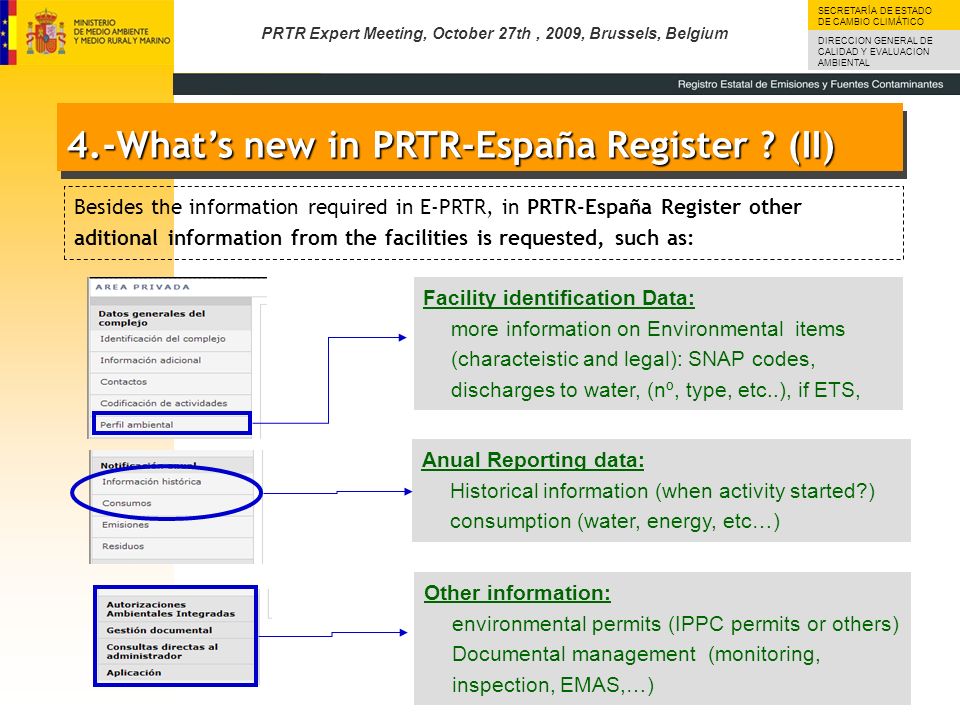Click text 'Besides the information required in E-PRTR'
This screenshot has height=720, width=960.
pos(282,207)
